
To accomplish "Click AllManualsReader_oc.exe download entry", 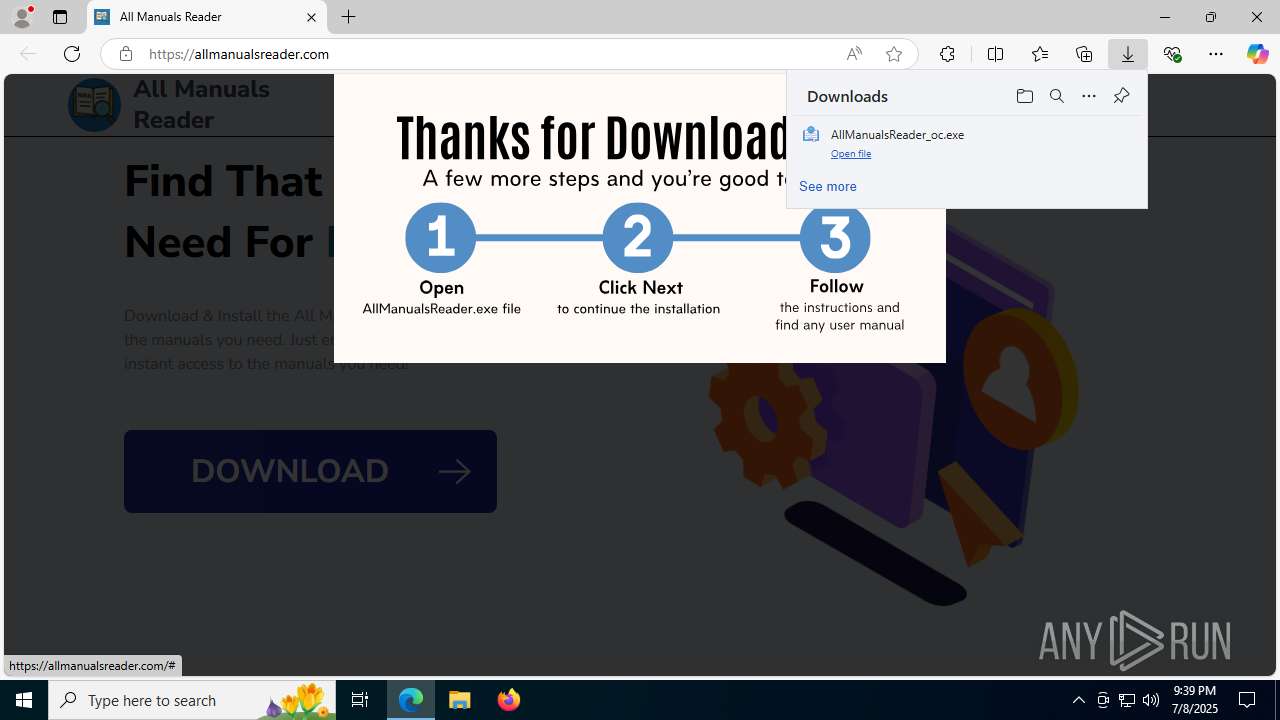I will tap(966, 143).
